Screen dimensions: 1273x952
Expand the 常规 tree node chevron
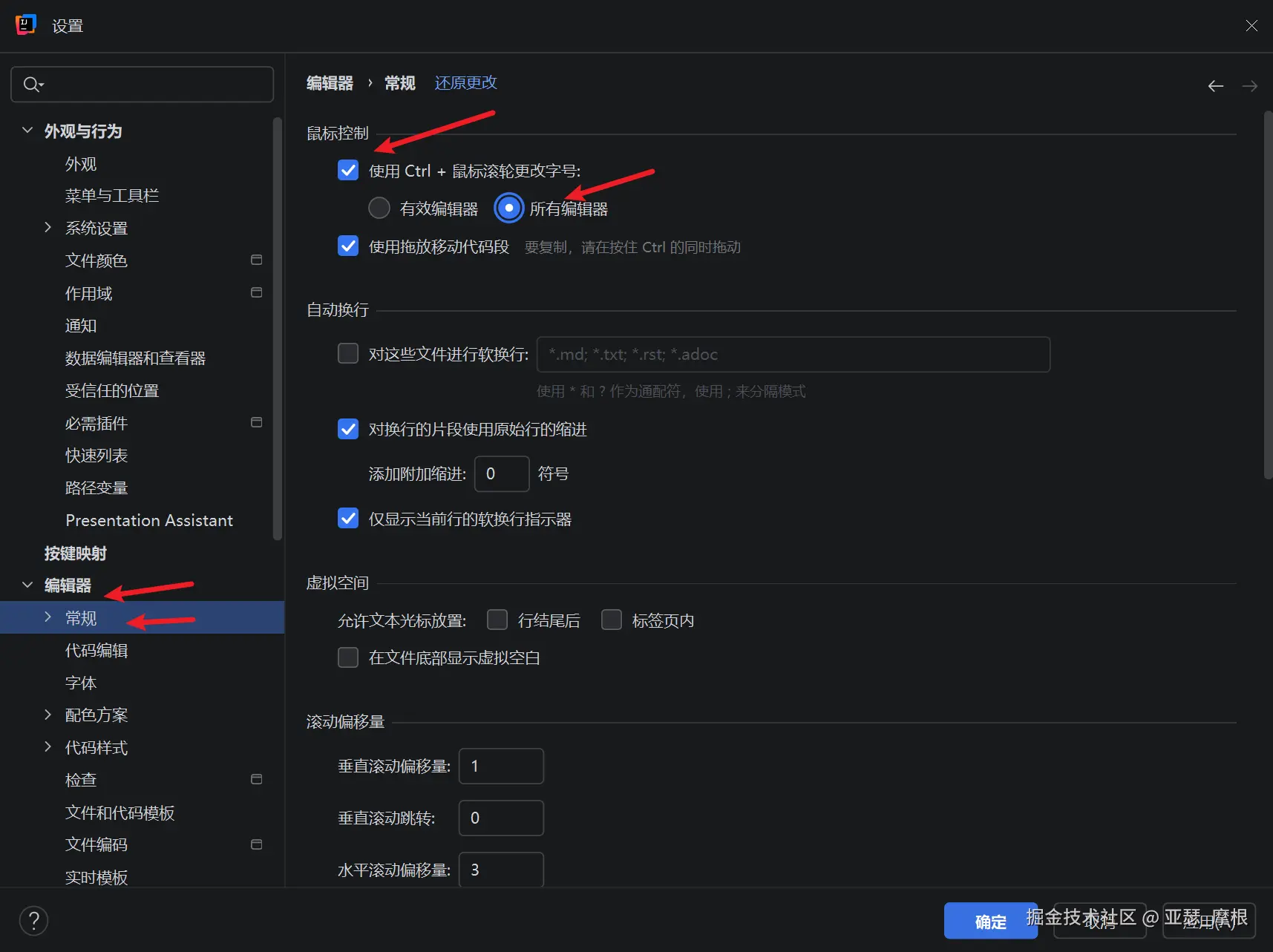click(x=48, y=617)
